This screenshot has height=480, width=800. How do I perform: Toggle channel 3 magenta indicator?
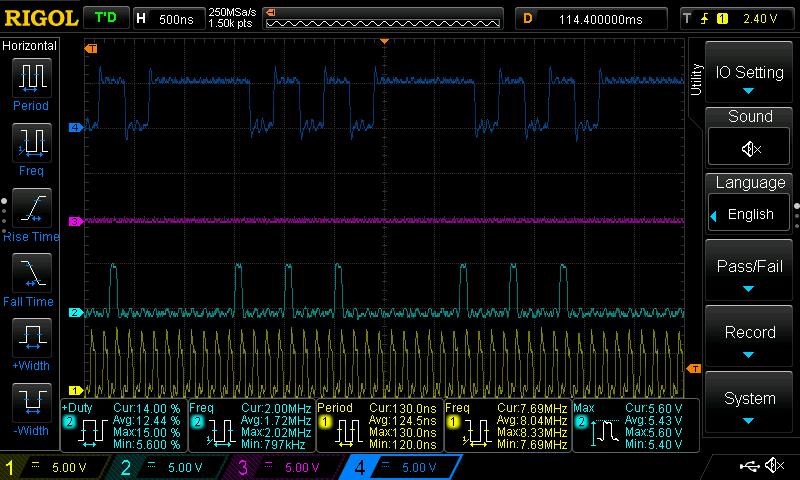(281, 467)
